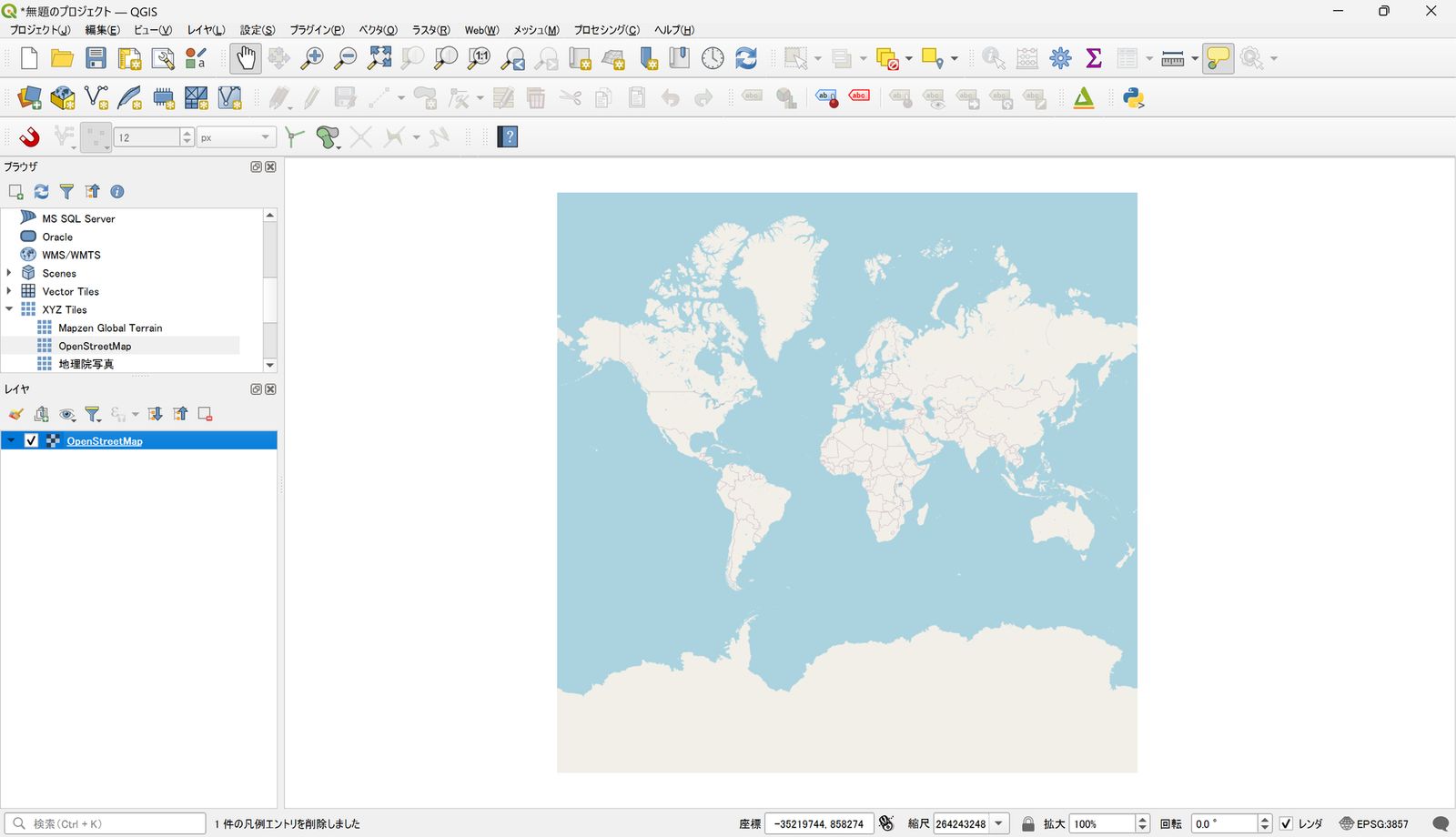This screenshot has height=837, width=1456.
Task: Click the Zoom Full extent icon
Action: [379, 58]
